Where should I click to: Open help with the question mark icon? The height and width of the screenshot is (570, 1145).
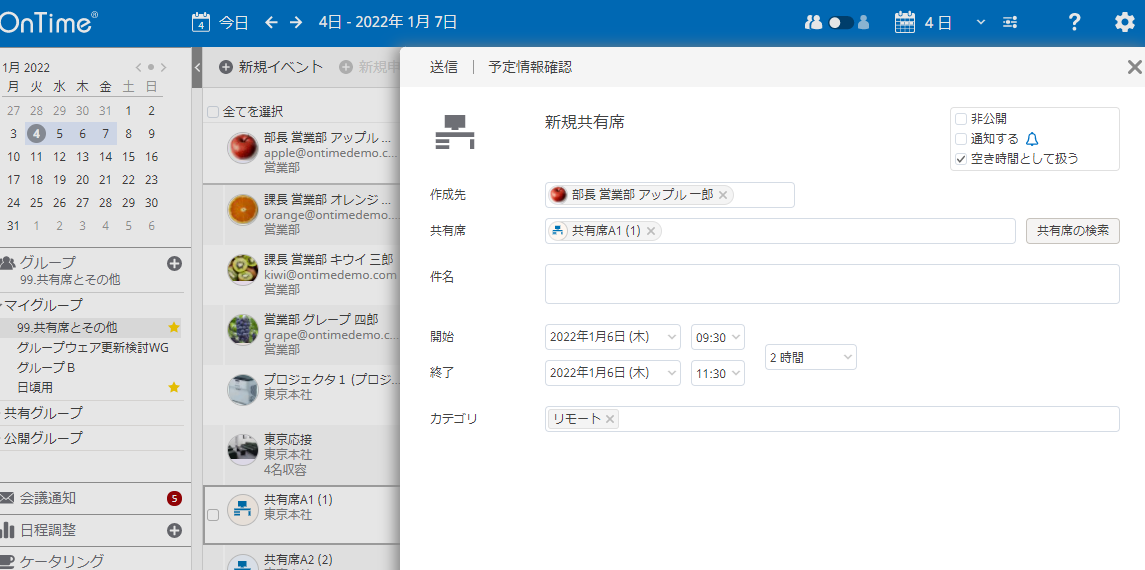click(1073, 22)
